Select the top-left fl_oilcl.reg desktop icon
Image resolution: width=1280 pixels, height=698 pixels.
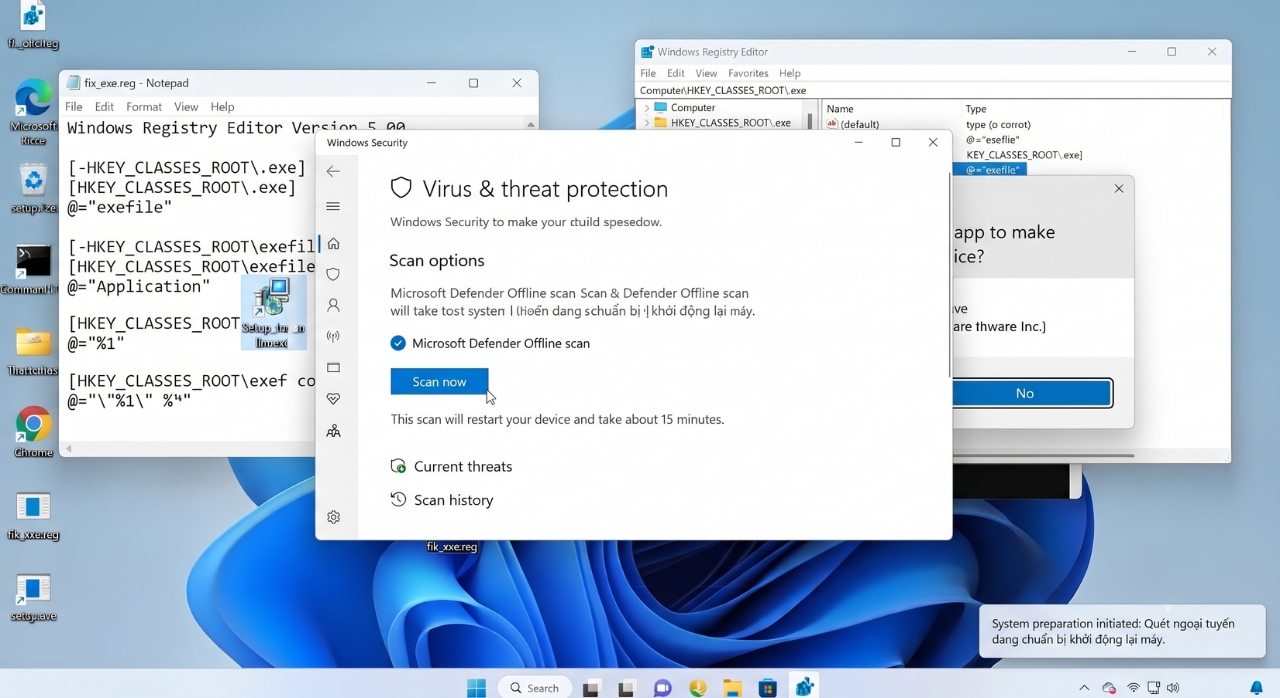(33, 27)
